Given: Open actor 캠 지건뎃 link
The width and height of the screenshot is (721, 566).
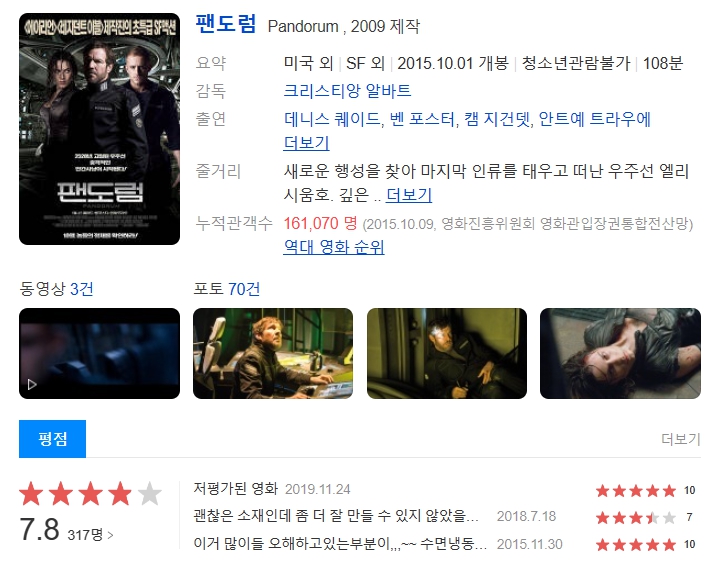Looking at the screenshot, I should click(498, 119).
